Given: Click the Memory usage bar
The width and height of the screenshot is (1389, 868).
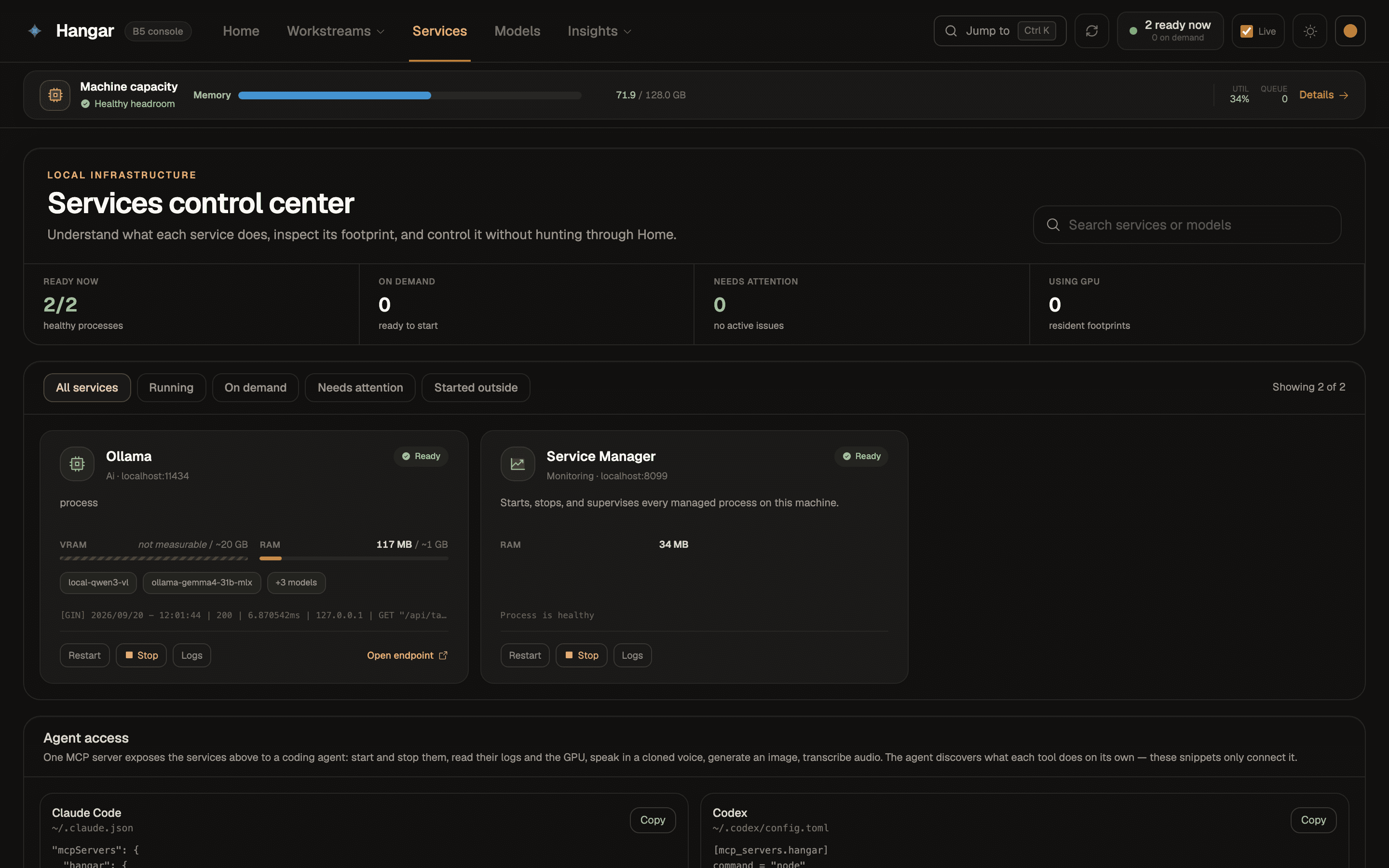Looking at the screenshot, I should point(410,95).
